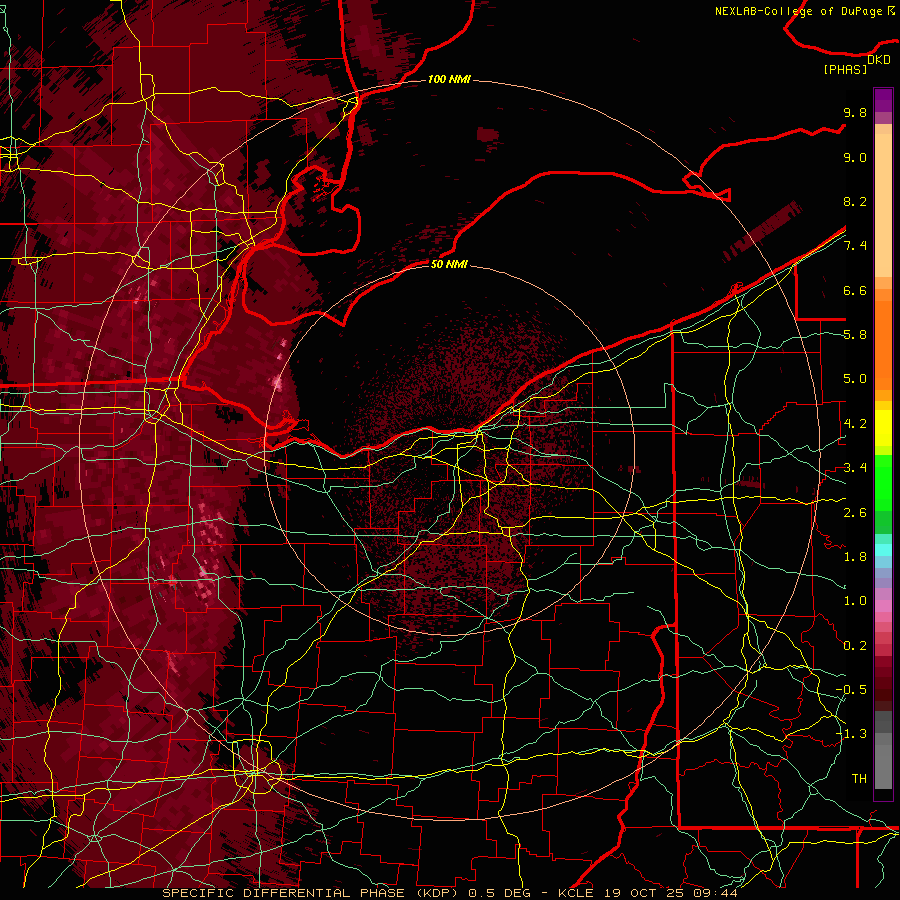
Task: Click the 100 NMI range ring label
Action: [x=449, y=79]
